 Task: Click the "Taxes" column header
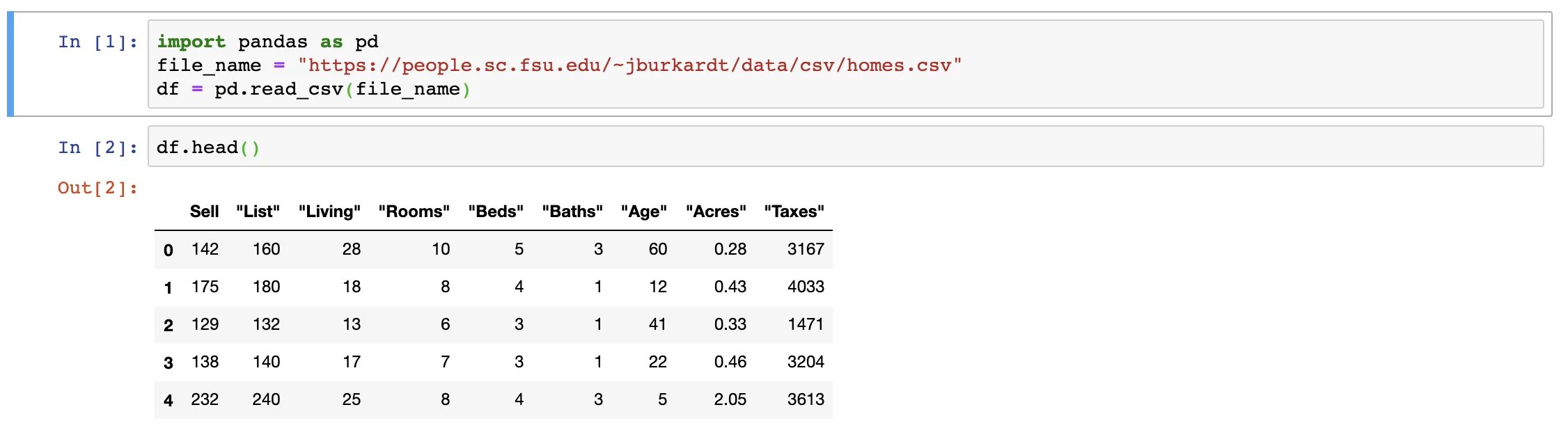(x=794, y=212)
